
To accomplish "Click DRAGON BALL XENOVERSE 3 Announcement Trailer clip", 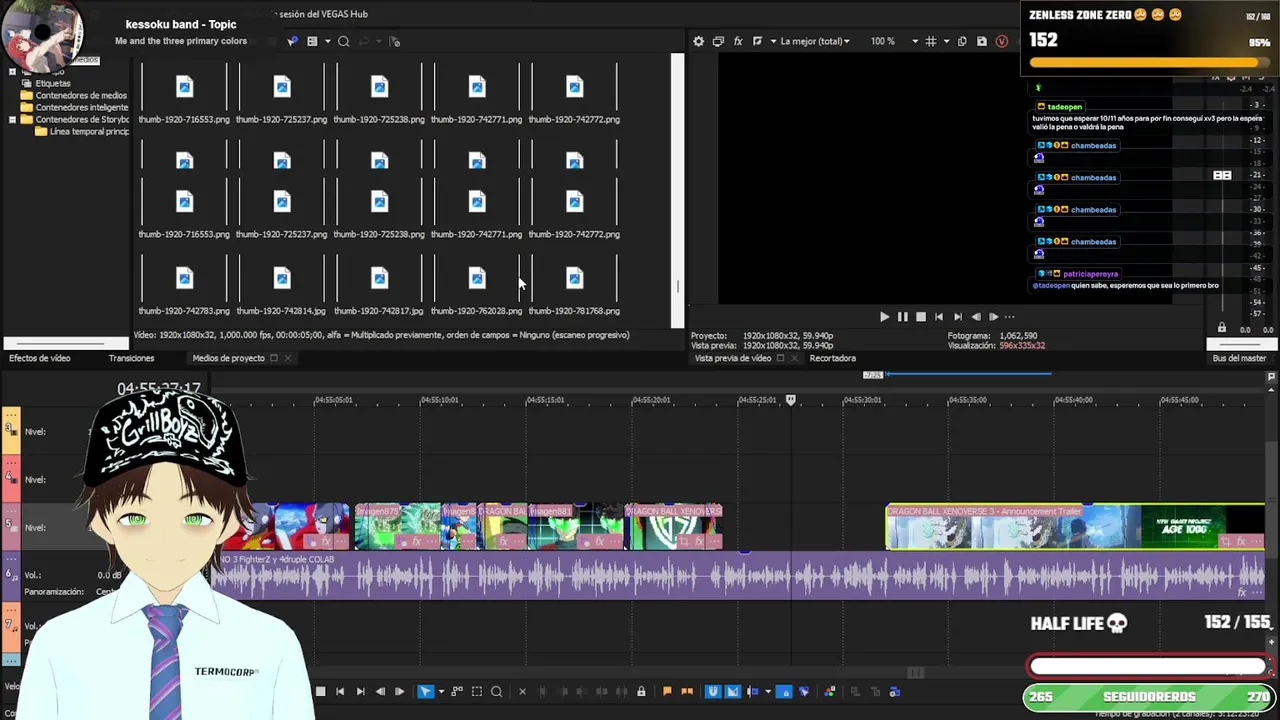I will [x=1075, y=527].
